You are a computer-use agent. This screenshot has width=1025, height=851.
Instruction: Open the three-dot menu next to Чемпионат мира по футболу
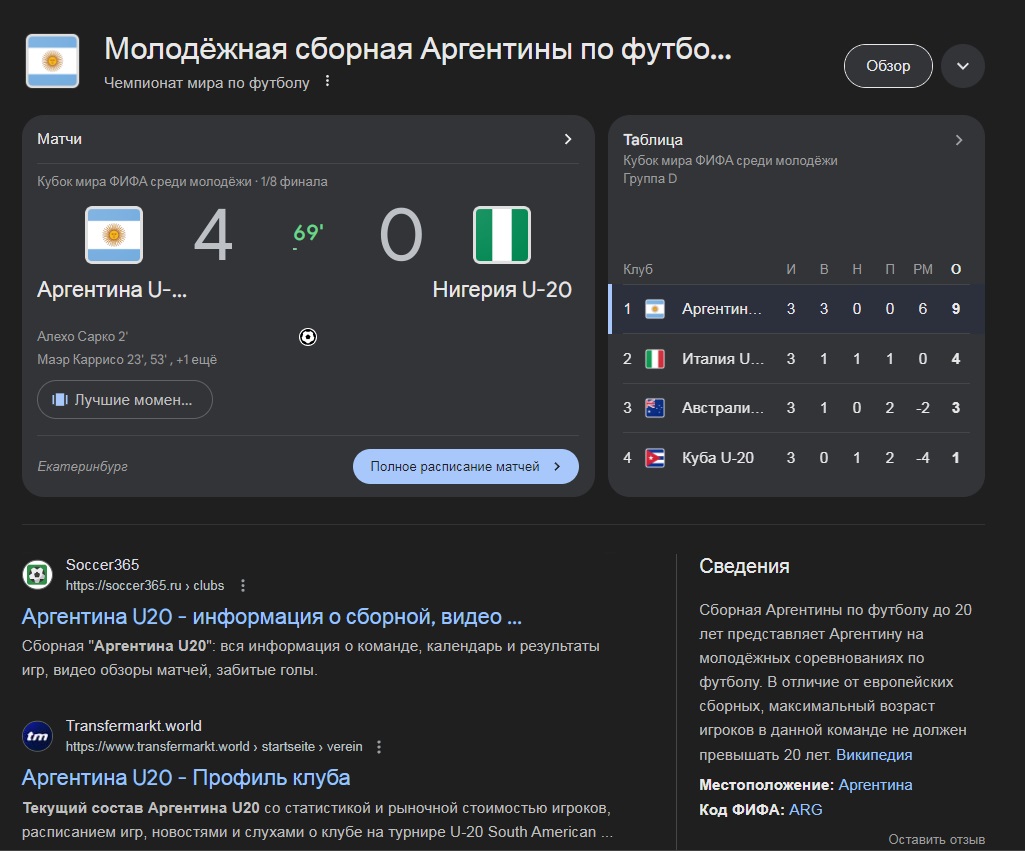point(328,81)
